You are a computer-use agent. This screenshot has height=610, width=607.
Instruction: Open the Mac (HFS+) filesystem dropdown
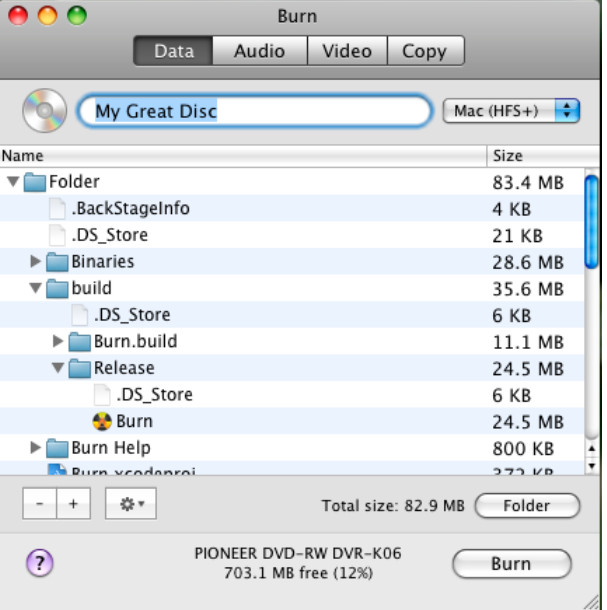pyautogui.click(x=511, y=111)
